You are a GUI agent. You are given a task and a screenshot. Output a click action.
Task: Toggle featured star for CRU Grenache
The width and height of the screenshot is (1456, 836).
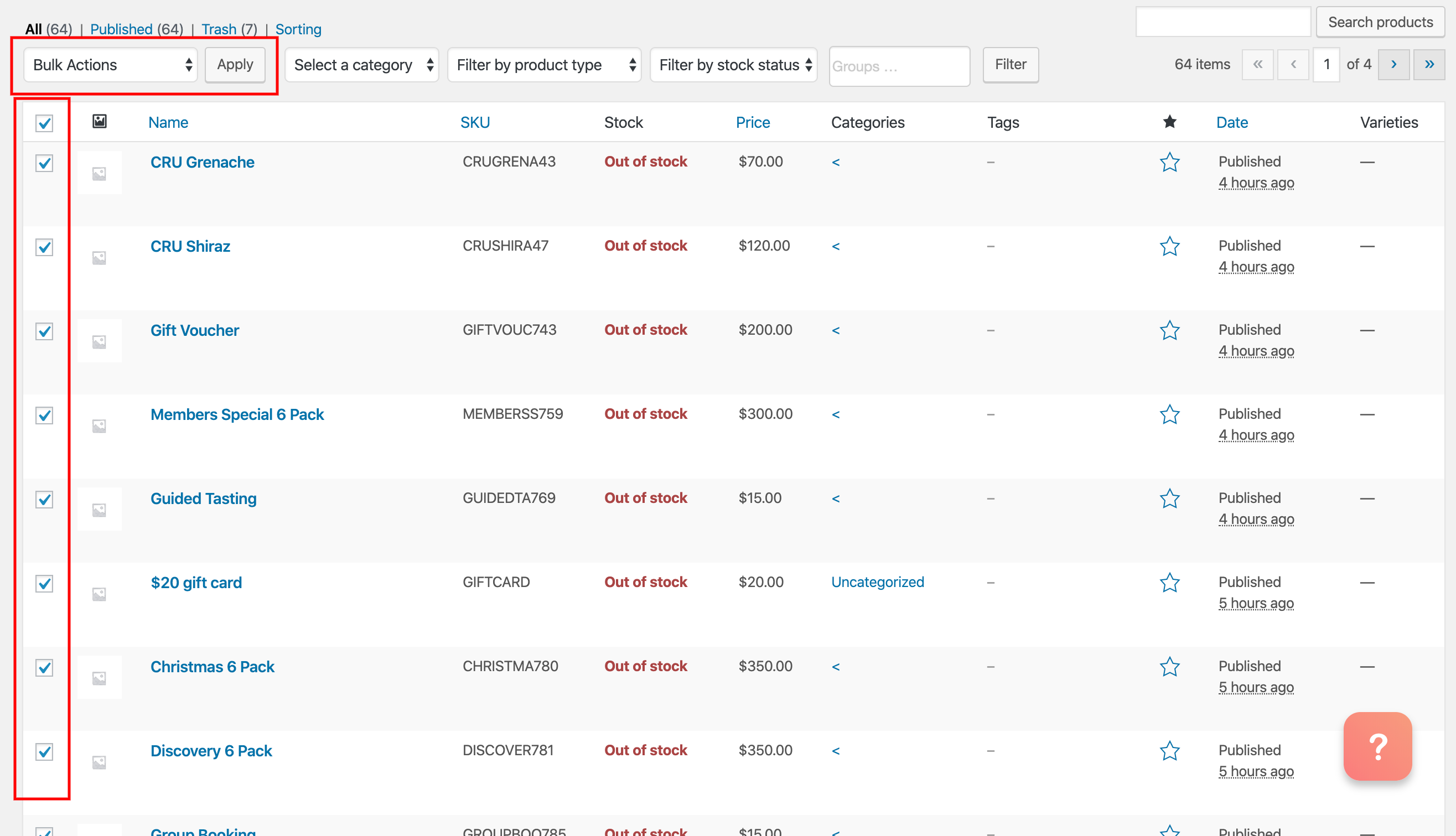click(1169, 163)
